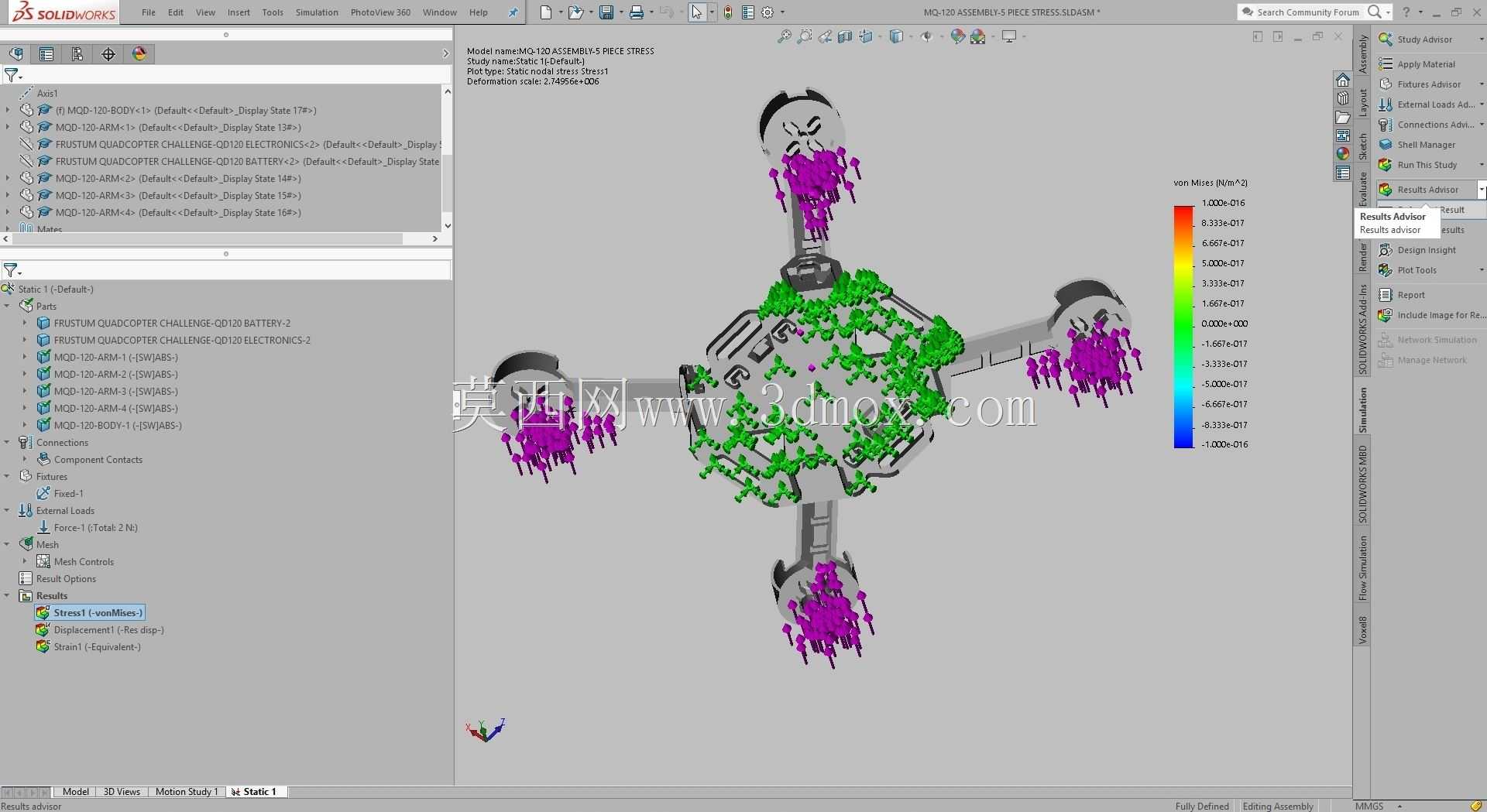Open the Simulation menu

[317, 12]
